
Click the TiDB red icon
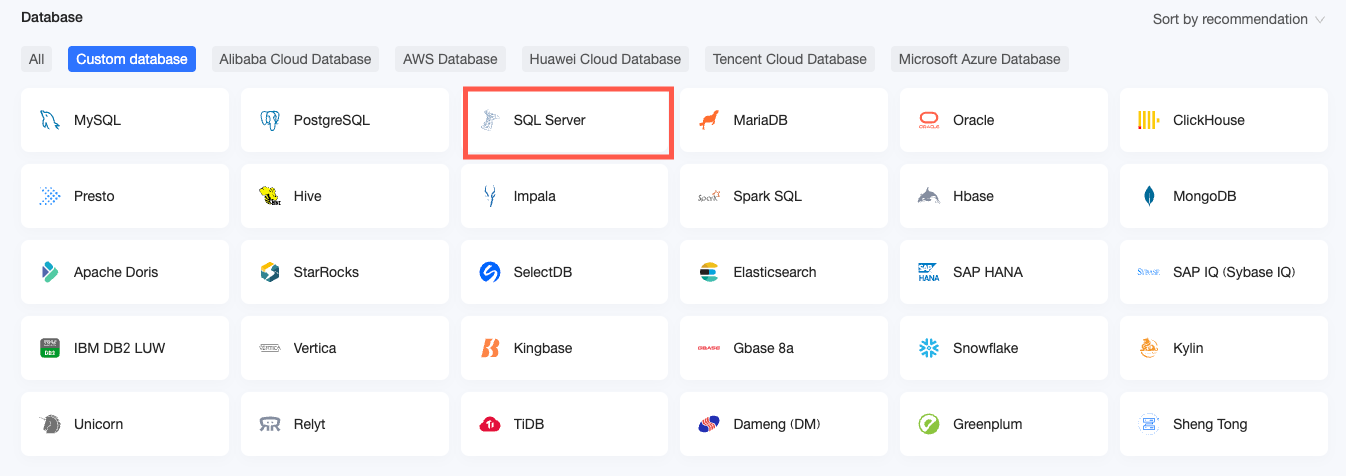489,424
